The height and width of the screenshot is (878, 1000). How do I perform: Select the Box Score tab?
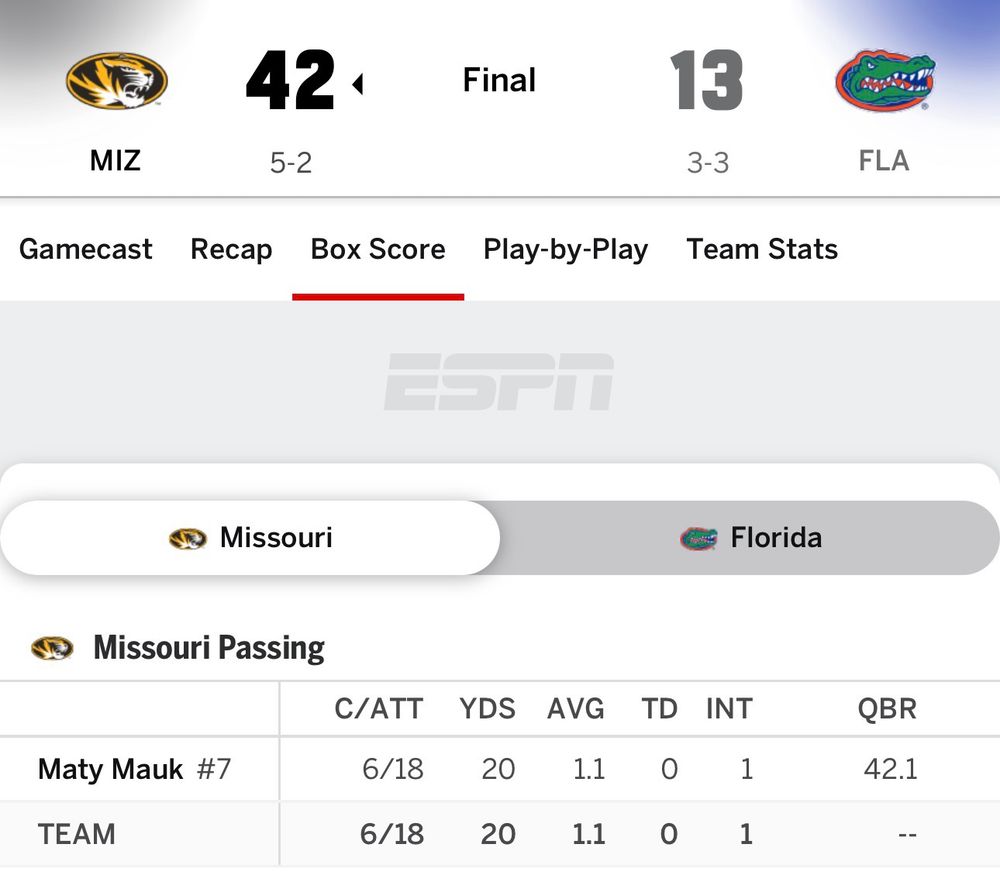click(378, 249)
